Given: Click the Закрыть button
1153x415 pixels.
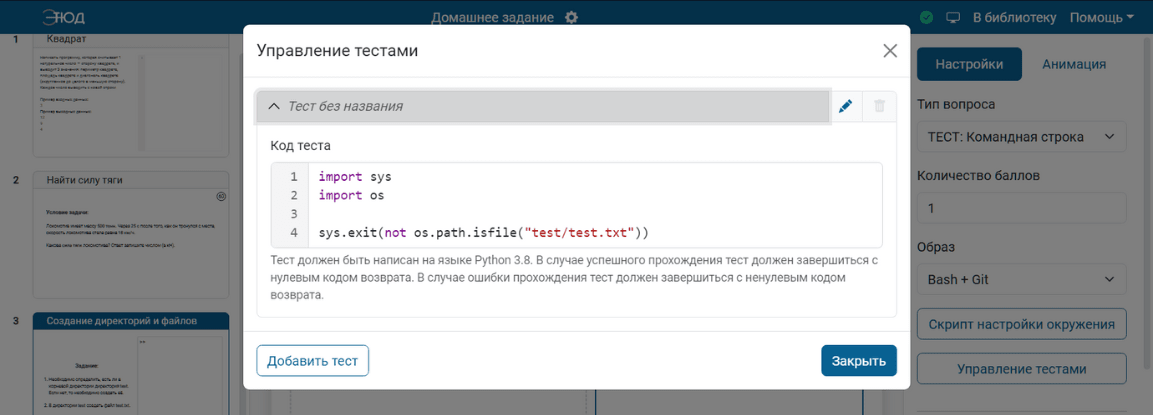Looking at the screenshot, I should [x=859, y=361].
